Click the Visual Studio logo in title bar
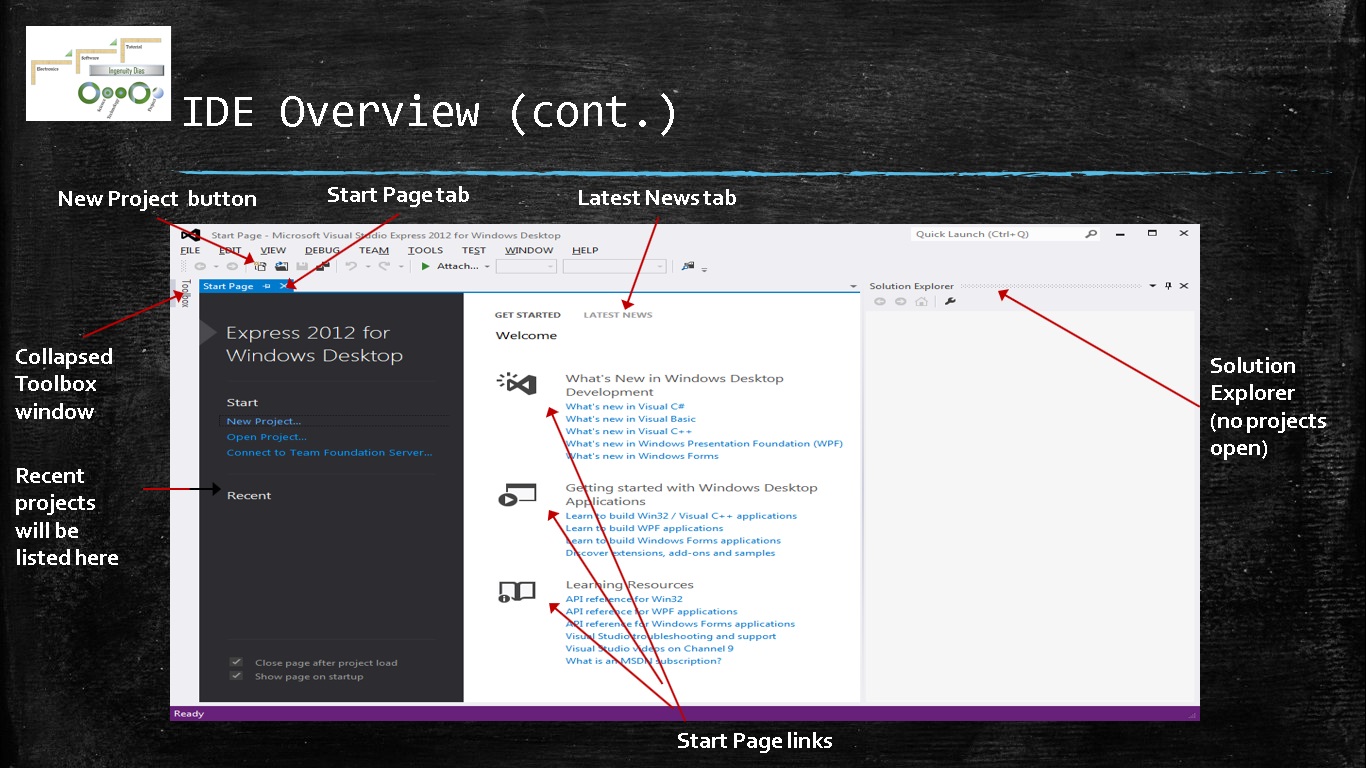The width and height of the screenshot is (1366, 768). pyautogui.click(x=191, y=235)
